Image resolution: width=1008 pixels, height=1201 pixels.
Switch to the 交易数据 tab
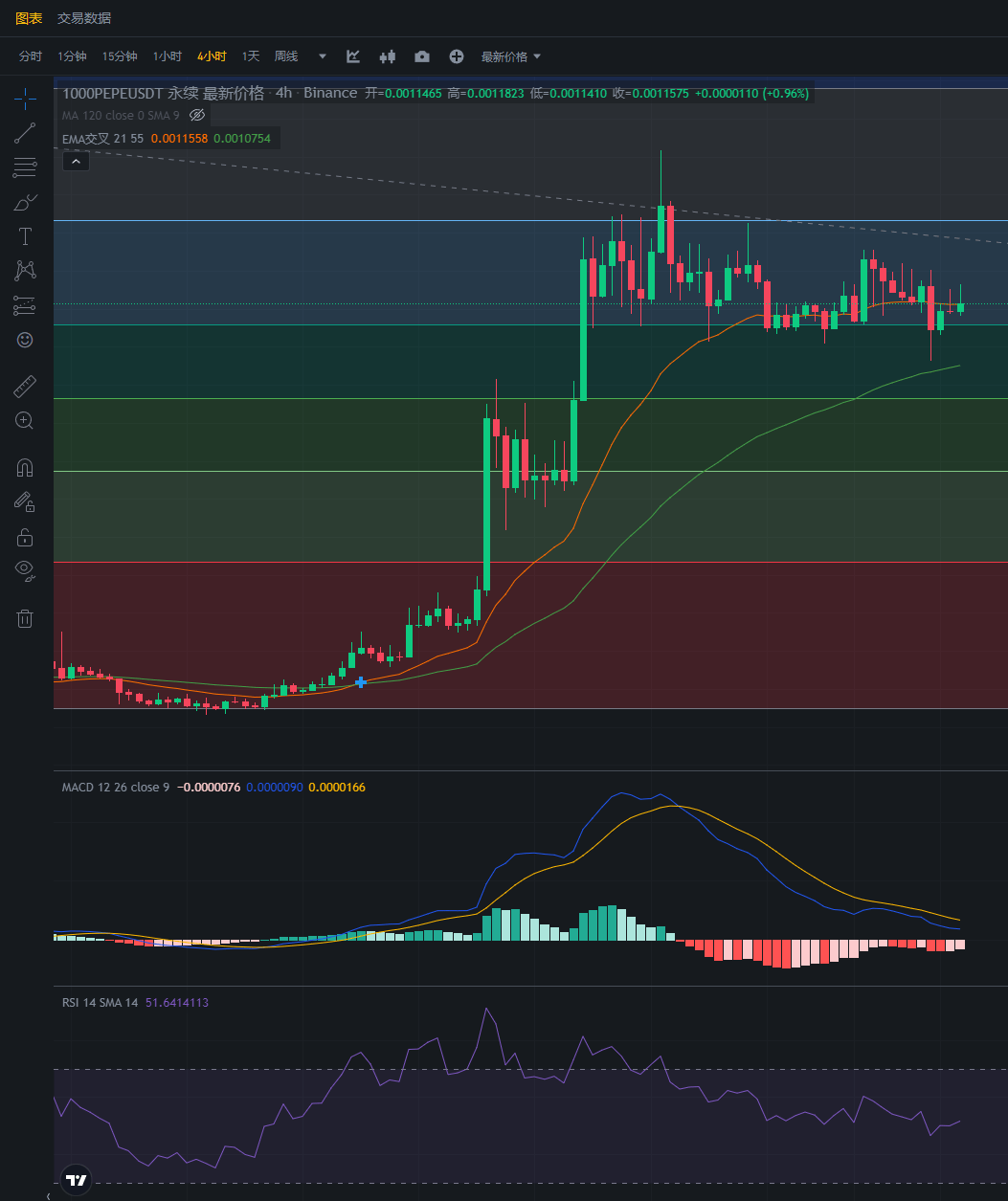[84, 18]
